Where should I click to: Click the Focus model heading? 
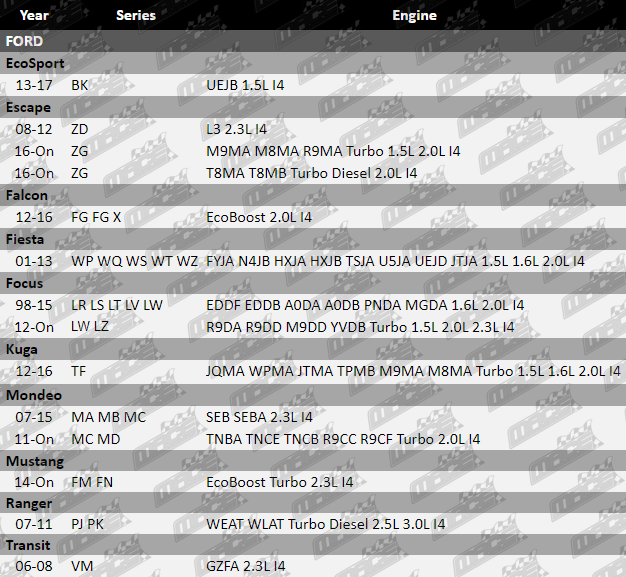(26, 283)
